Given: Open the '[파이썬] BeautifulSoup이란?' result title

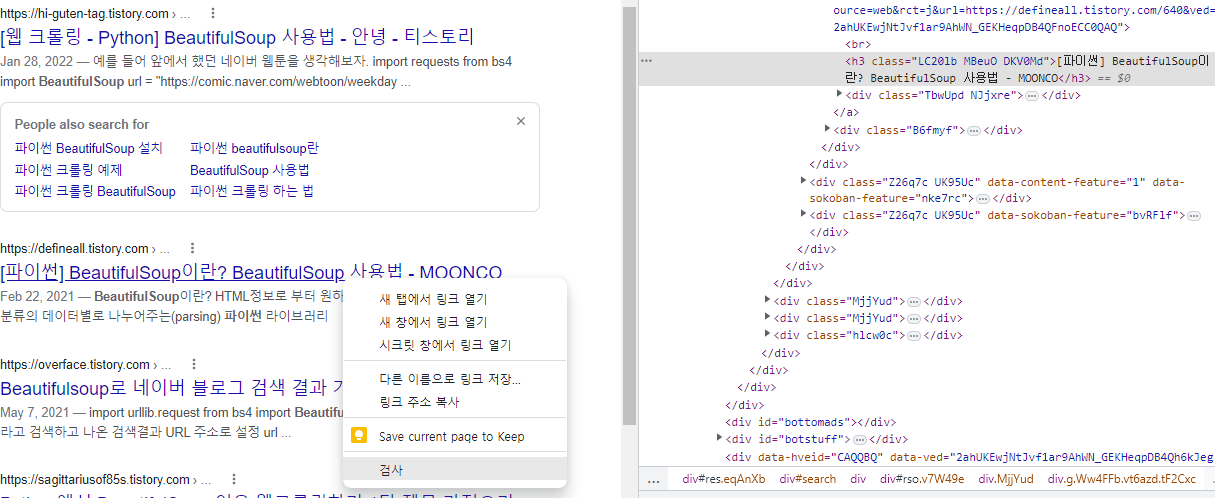Looking at the screenshot, I should pos(251,272).
